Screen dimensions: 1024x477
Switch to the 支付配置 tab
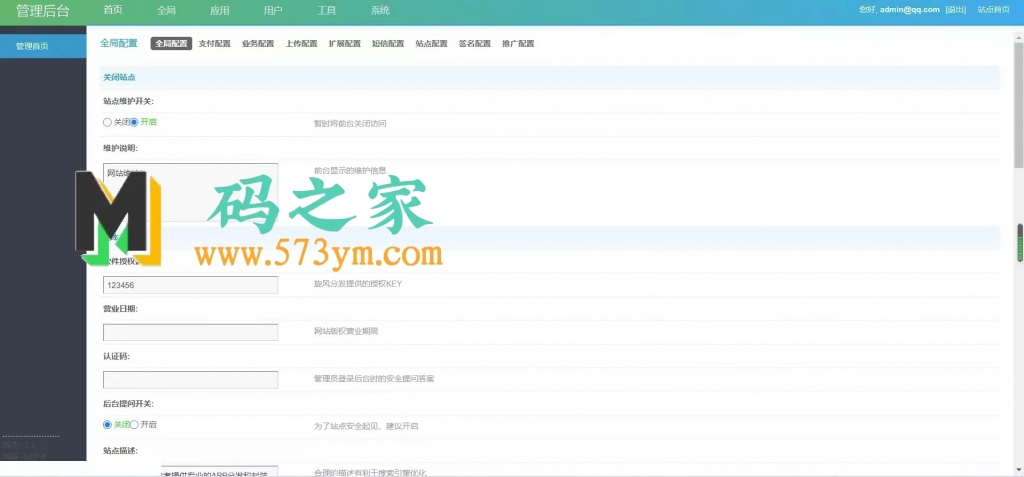[x=214, y=44]
